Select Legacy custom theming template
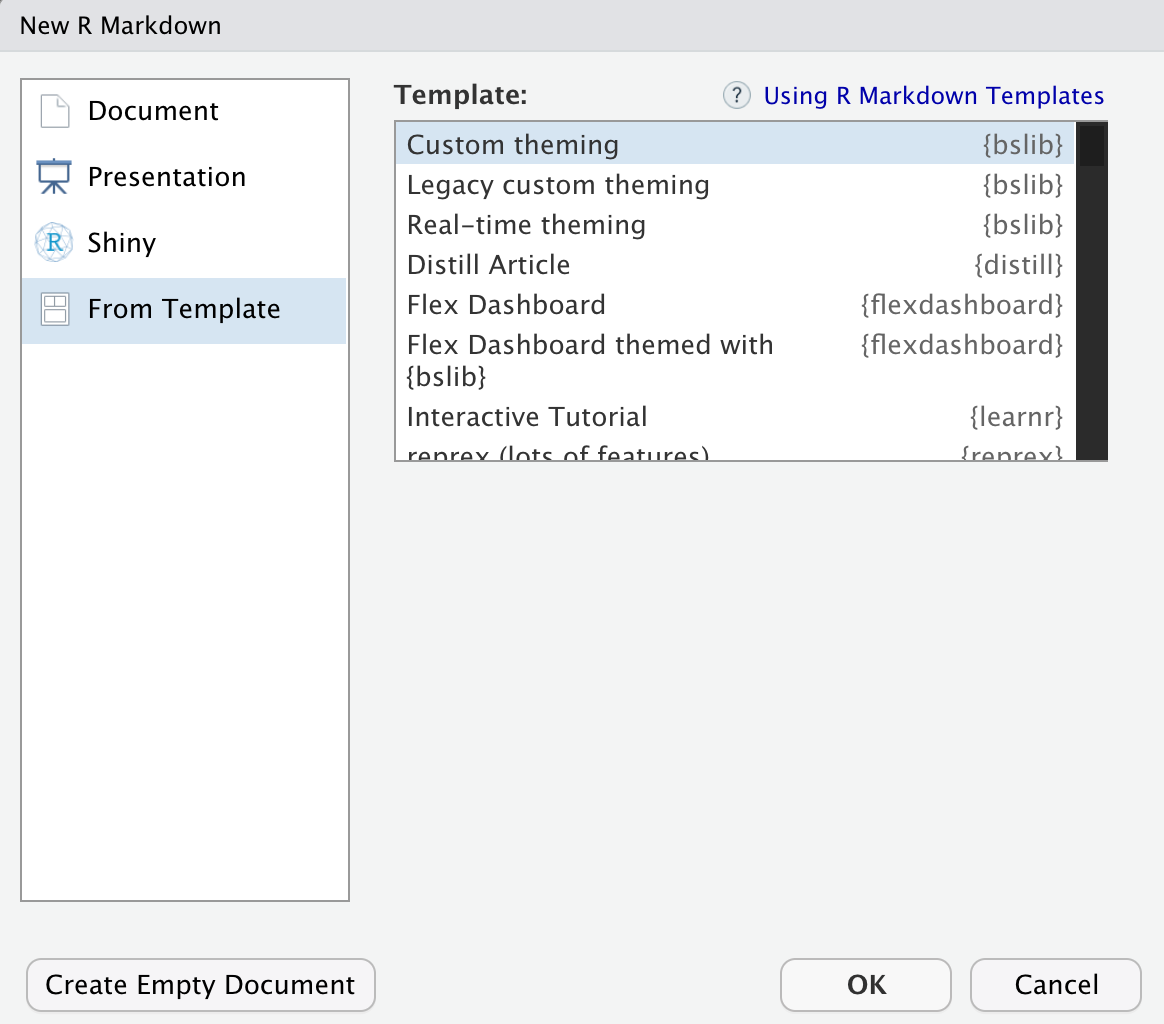Image resolution: width=1164 pixels, height=1024 pixels. pyautogui.click(x=735, y=184)
